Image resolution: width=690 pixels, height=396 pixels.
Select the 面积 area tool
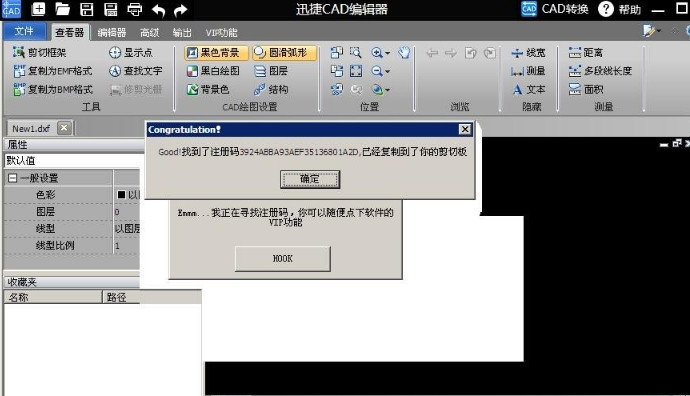click(x=585, y=89)
